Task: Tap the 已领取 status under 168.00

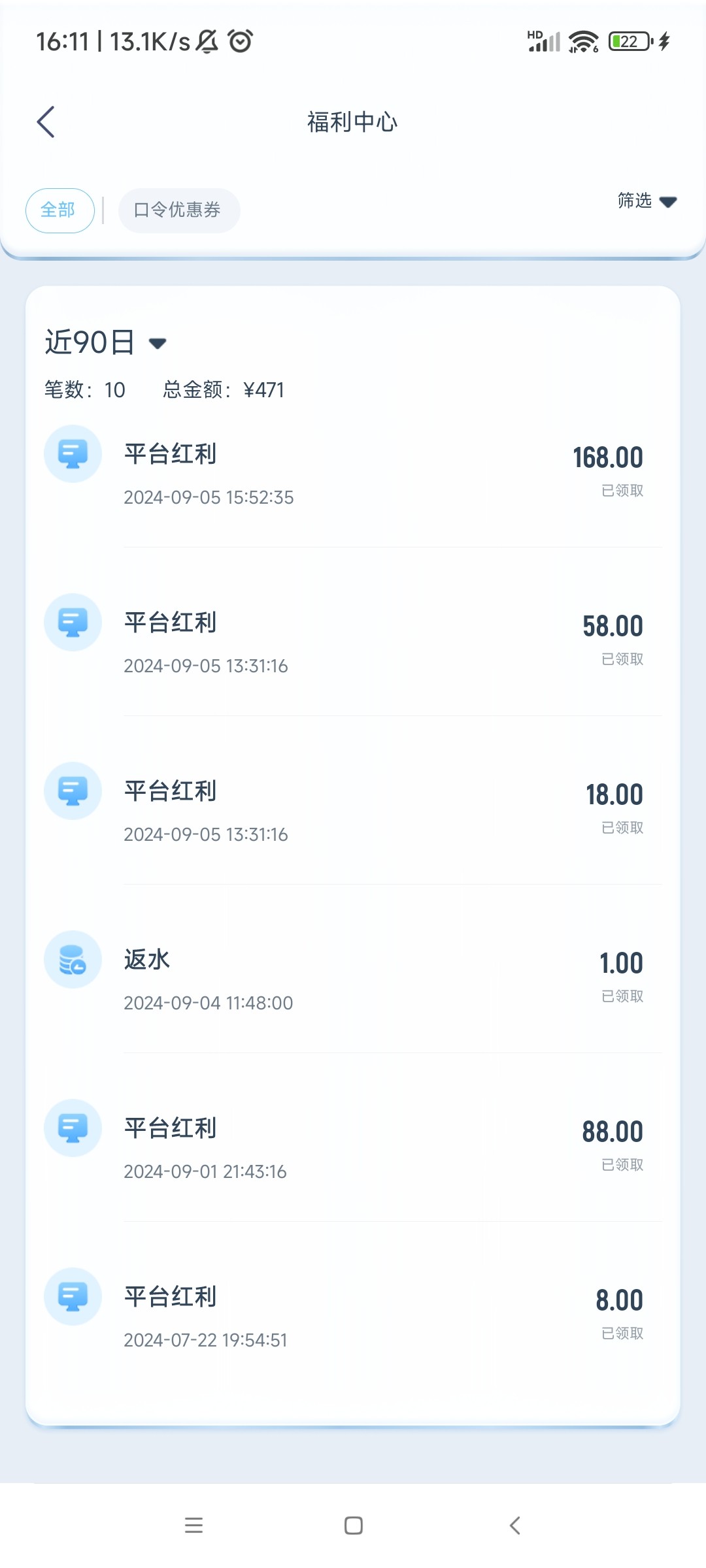Action: pos(622,491)
